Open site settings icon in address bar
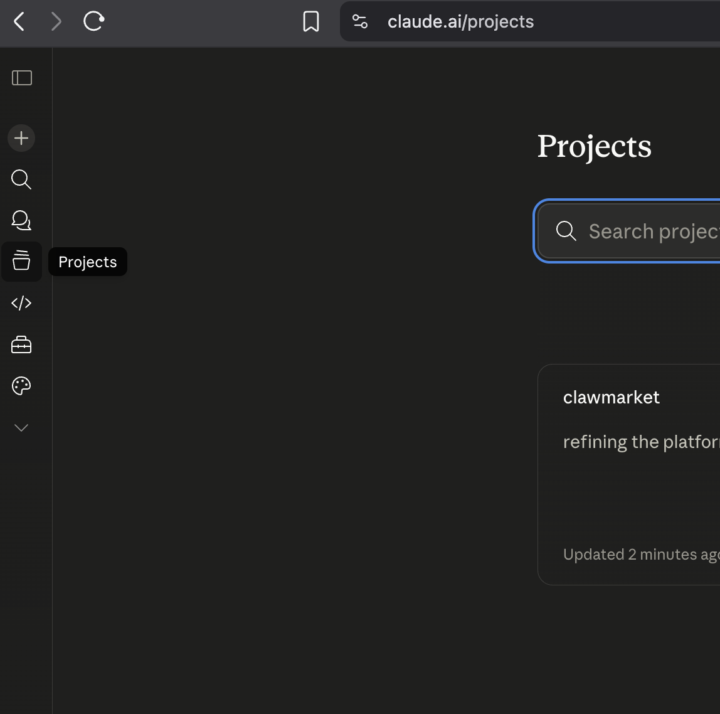This screenshot has height=714, width=720. pos(360,22)
